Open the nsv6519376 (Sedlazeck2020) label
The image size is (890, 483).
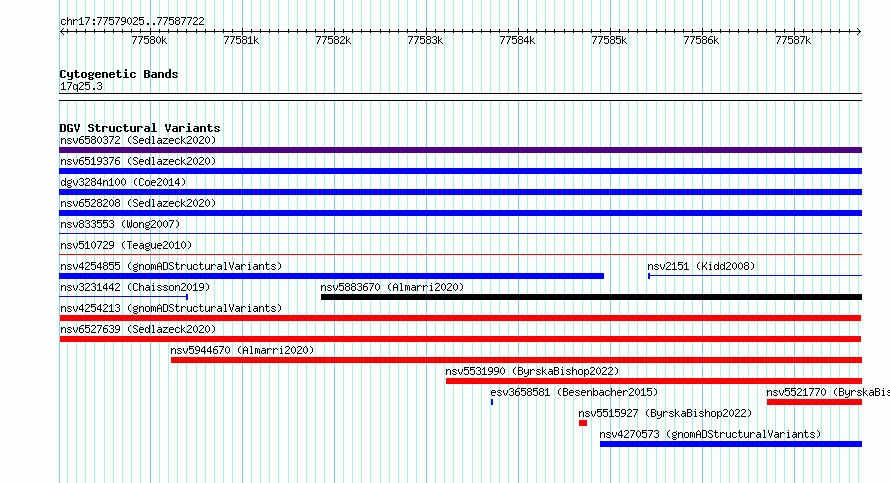click(x=138, y=161)
